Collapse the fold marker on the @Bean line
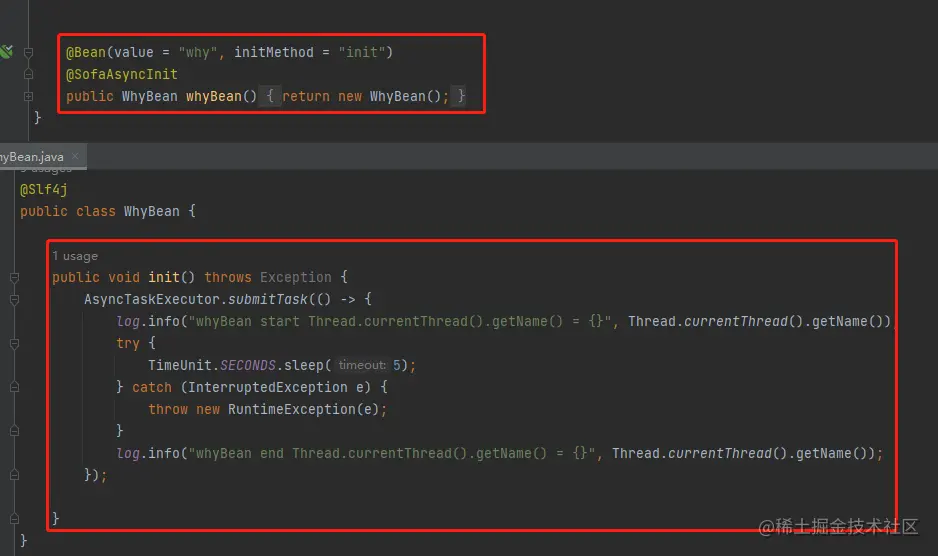 click(x=28, y=53)
